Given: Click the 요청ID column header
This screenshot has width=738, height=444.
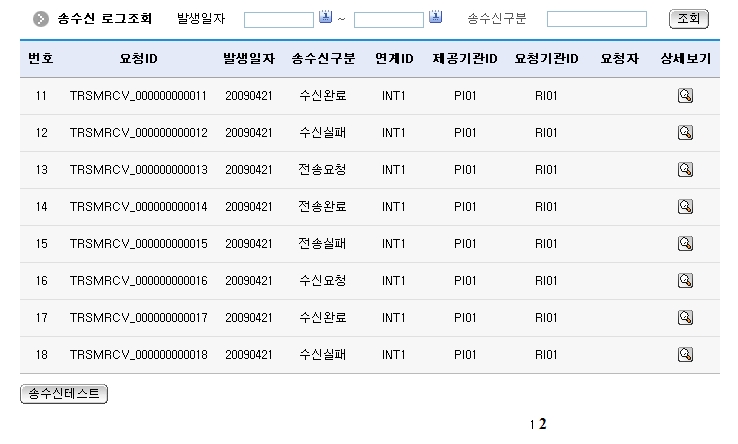Looking at the screenshot, I should (138, 59).
